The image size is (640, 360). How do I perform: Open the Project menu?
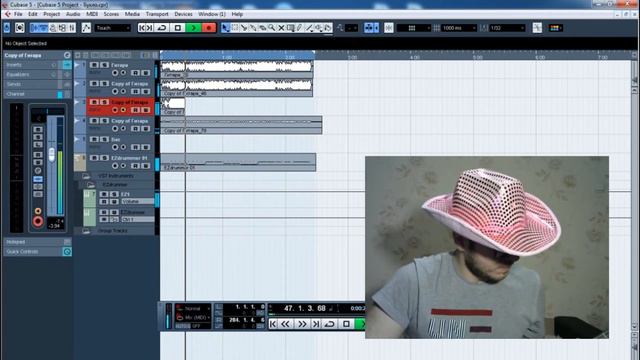pyautogui.click(x=51, y=14)
